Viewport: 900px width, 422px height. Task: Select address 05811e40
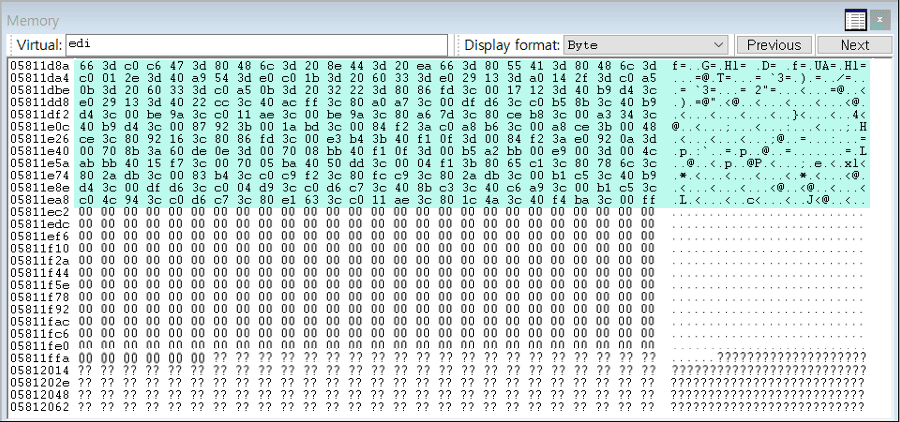click(40, 150)
